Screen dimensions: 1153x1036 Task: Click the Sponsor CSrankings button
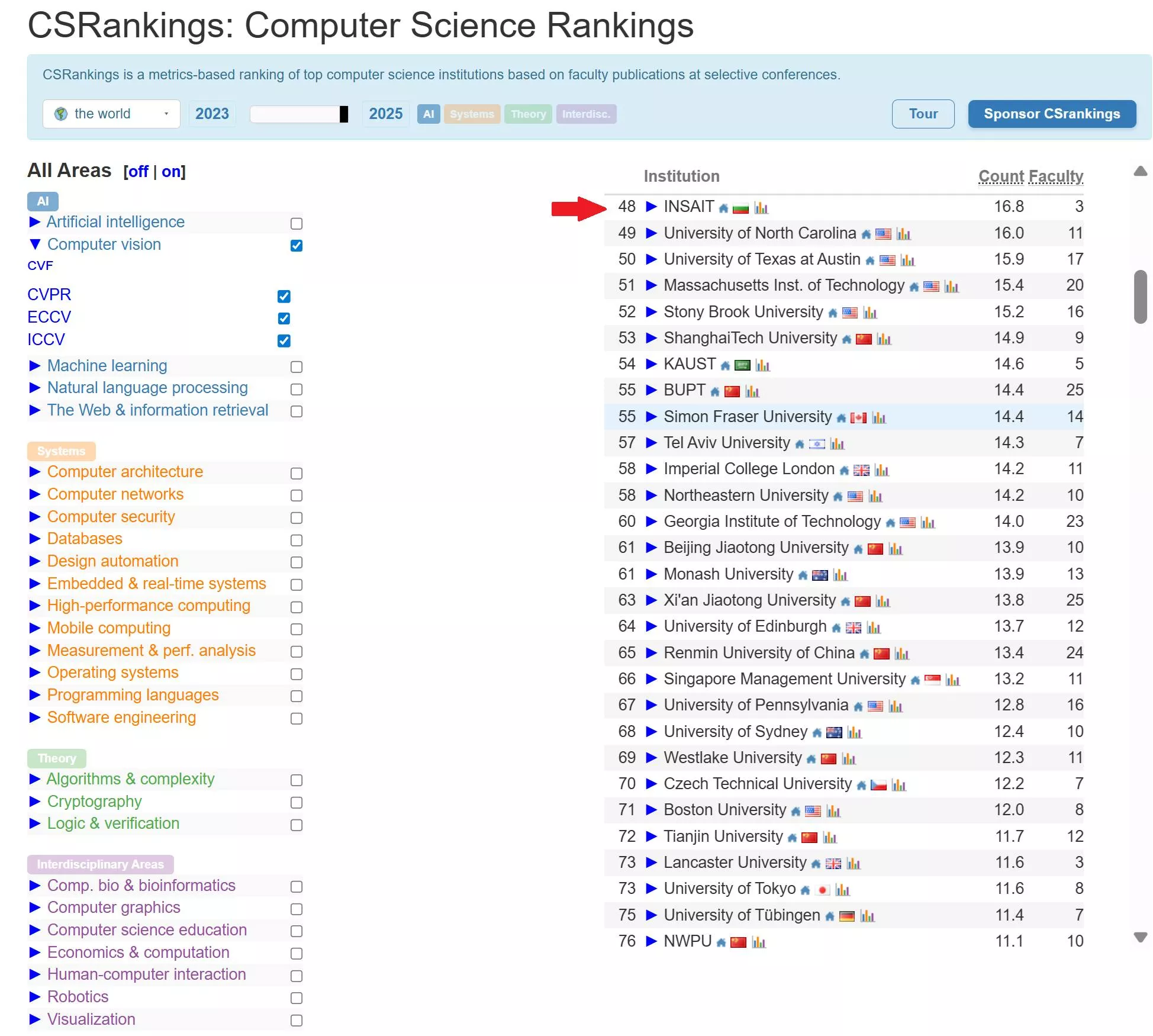[x=1051, y=114]
